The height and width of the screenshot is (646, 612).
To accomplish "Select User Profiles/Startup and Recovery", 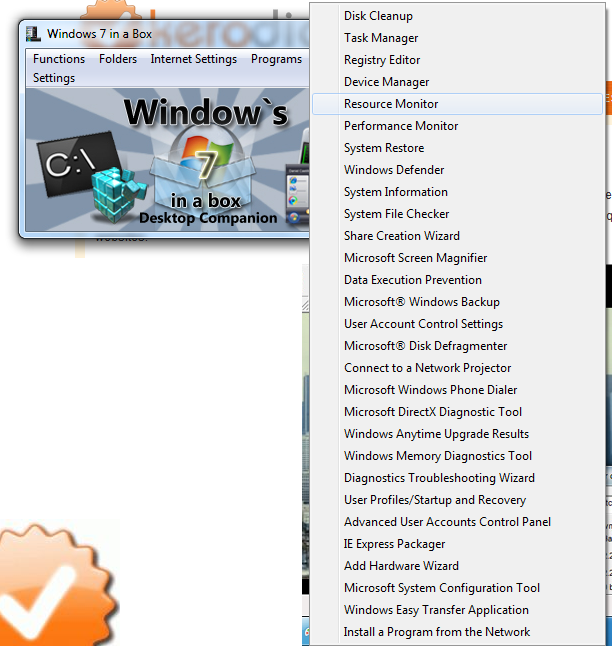I will pos(457,500).
